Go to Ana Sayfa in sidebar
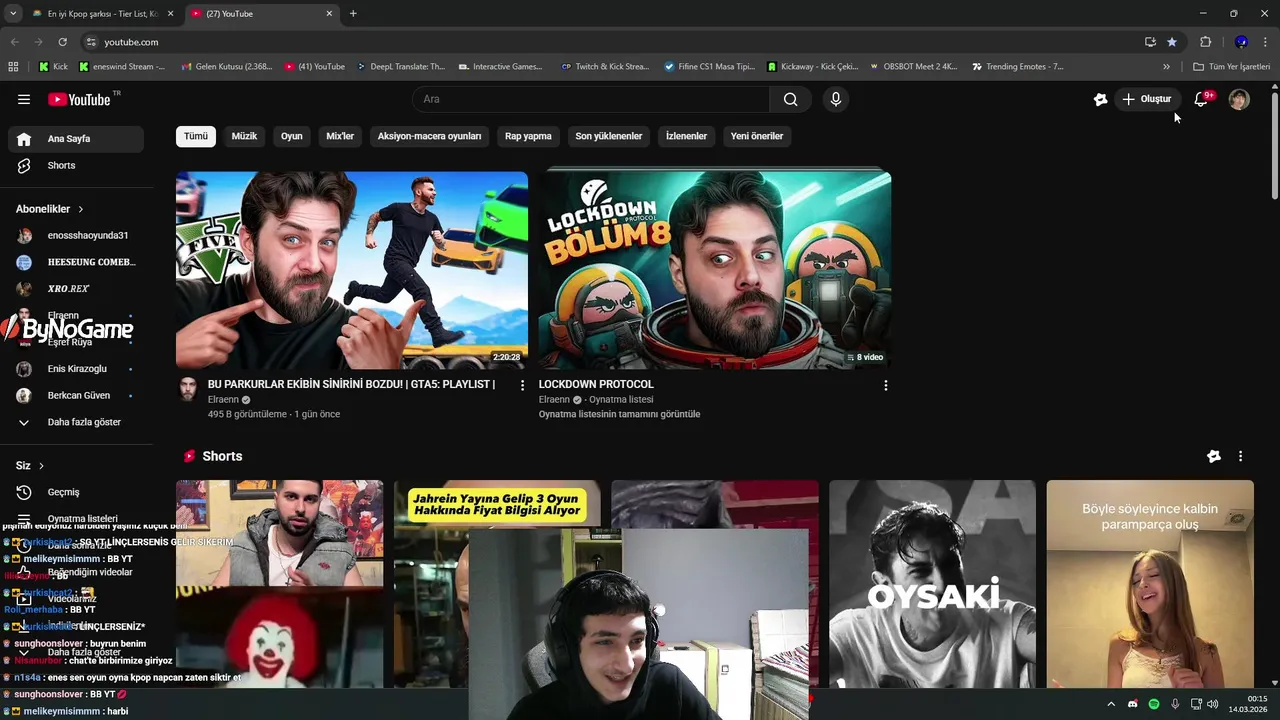The image size is (1280, 720). (76, 139)
